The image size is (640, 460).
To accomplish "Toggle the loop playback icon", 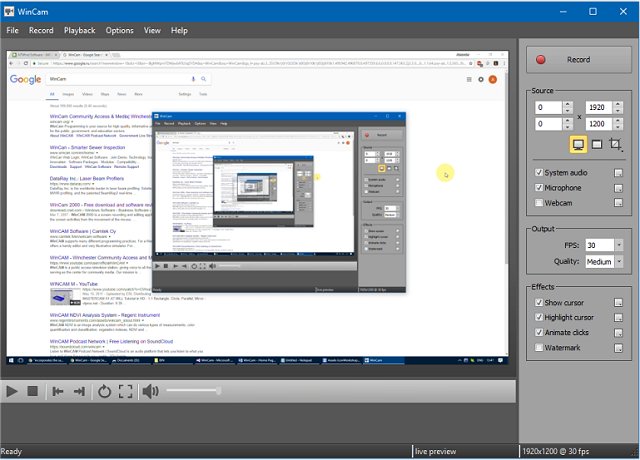I will pyautogui.click(x=104, y=391).
